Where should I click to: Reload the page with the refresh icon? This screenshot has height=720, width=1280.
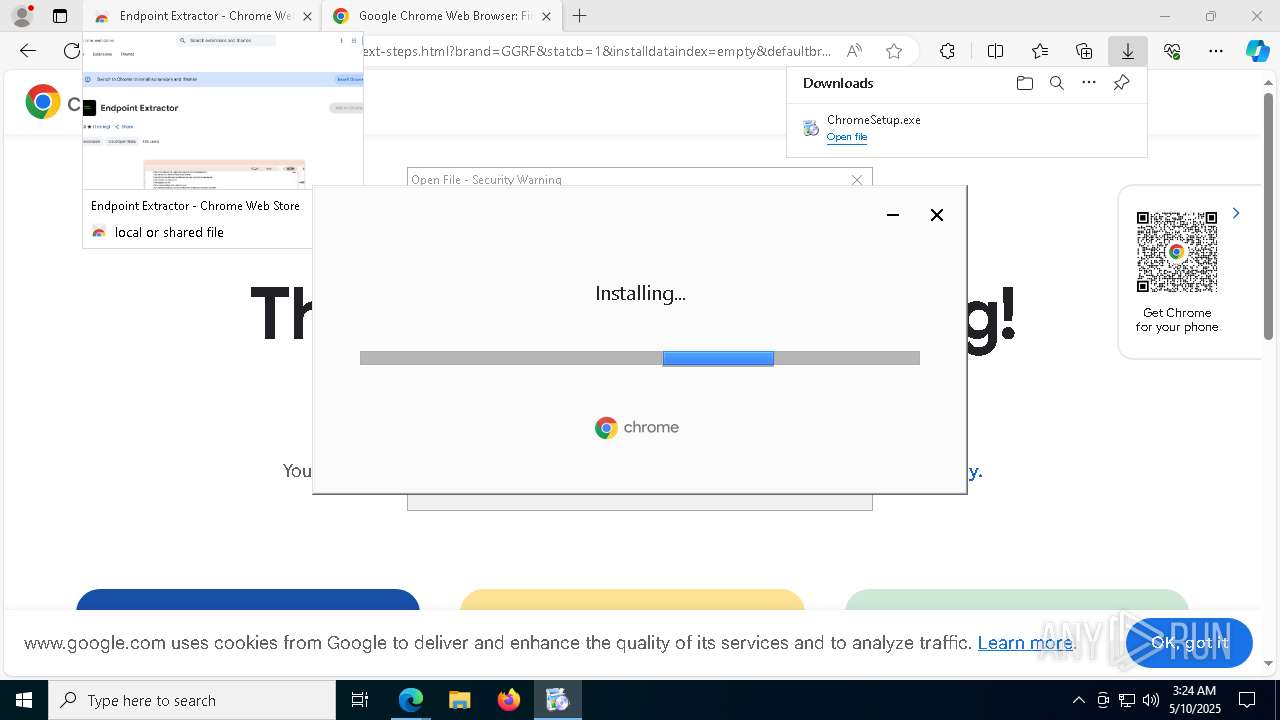70,51
